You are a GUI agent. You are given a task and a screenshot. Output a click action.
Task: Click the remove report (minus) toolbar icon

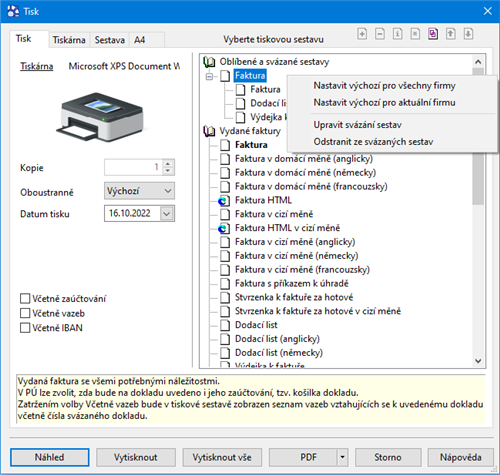click(x=380, y=34)
